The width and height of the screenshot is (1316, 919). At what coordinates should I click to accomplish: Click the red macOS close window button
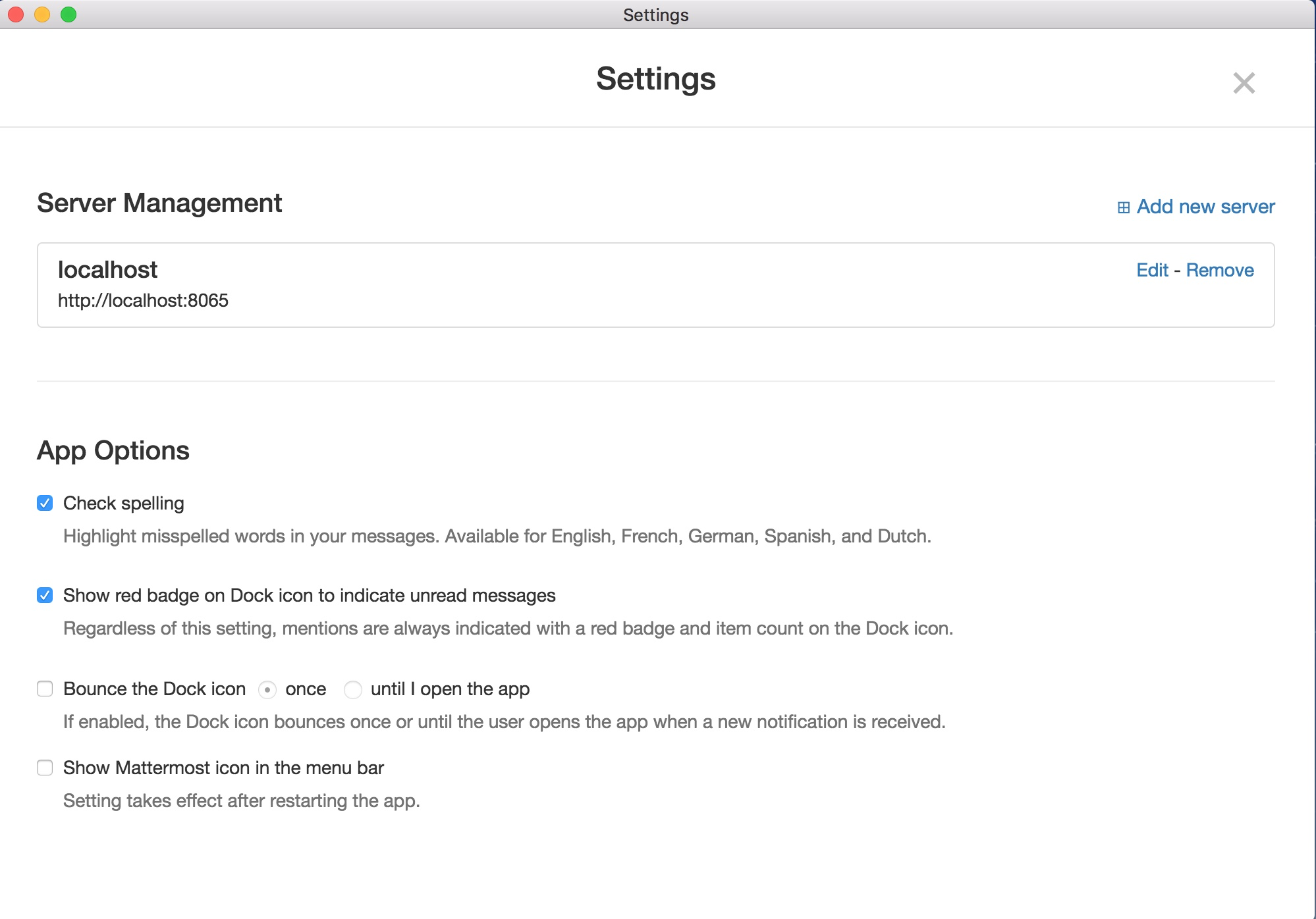[16, 14]
